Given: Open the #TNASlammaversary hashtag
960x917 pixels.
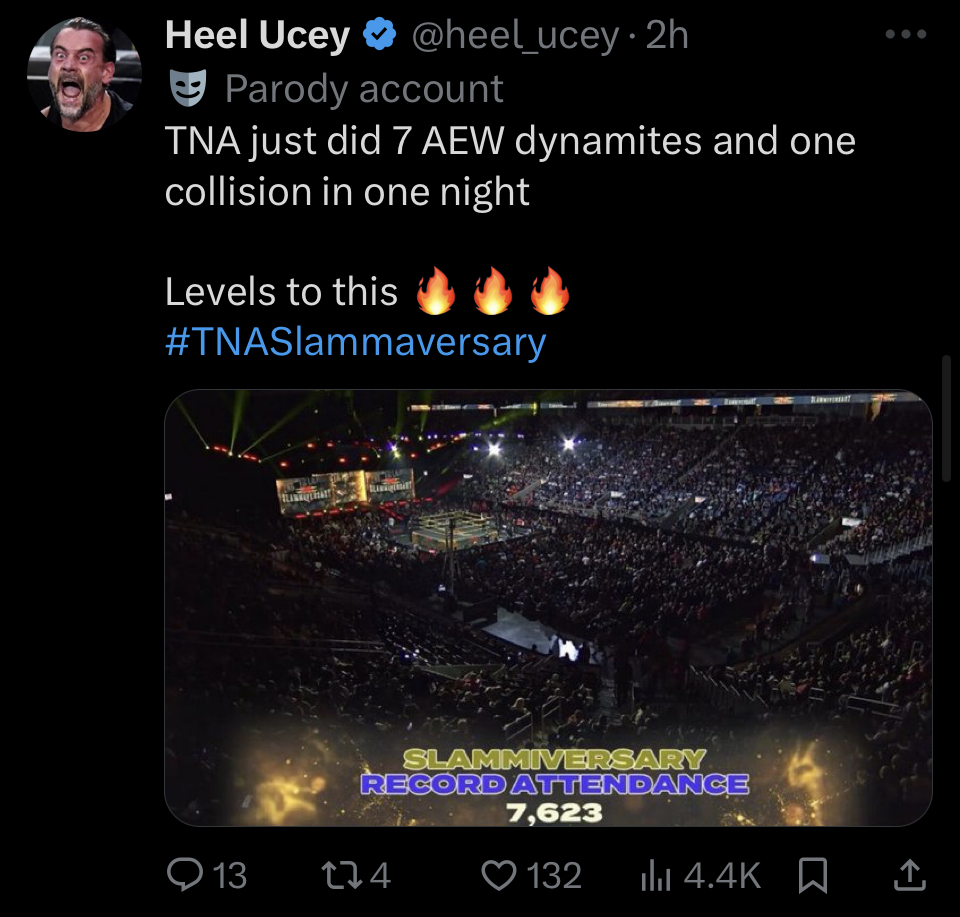Looking at the screenshot, I should pyautogui.click(x=355, y=342).
